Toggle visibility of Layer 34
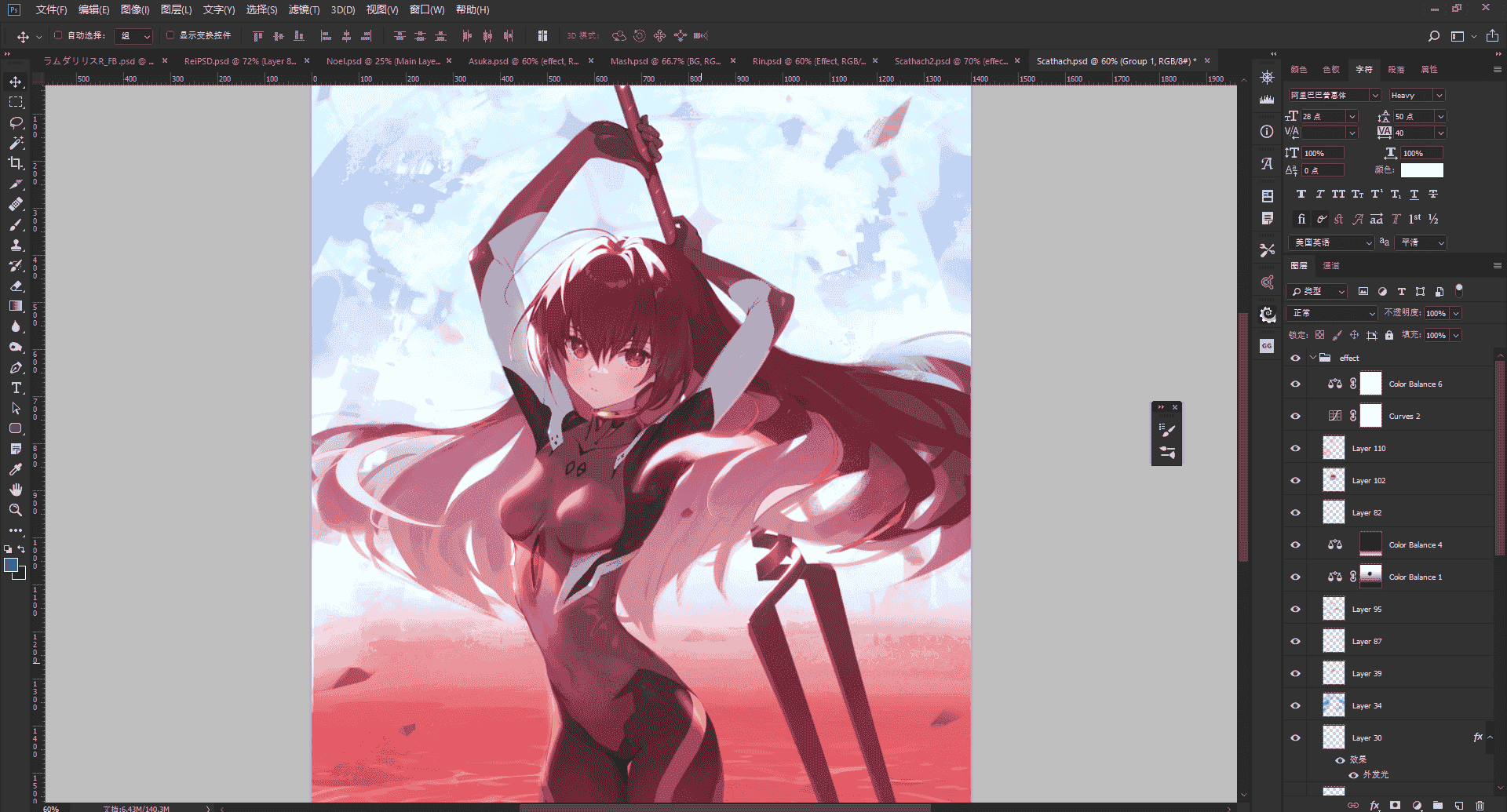The image size is (1507, 812). 1296,705
